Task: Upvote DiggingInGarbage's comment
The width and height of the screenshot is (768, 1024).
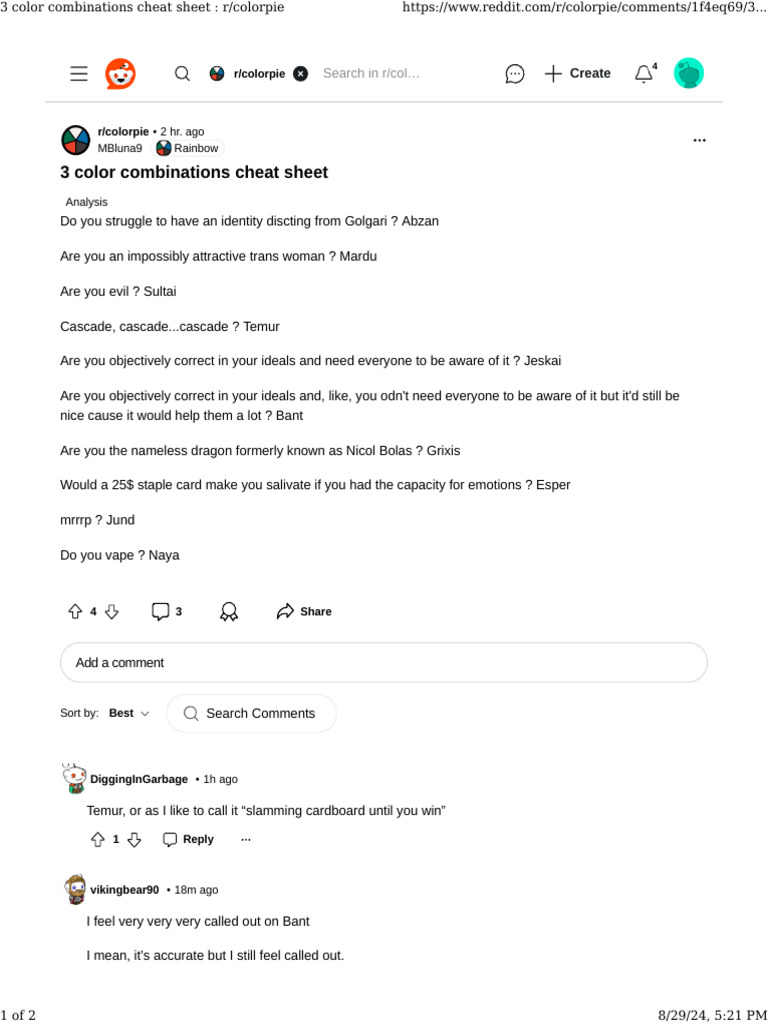Action: pyautogui.click(x=98, y=840)
